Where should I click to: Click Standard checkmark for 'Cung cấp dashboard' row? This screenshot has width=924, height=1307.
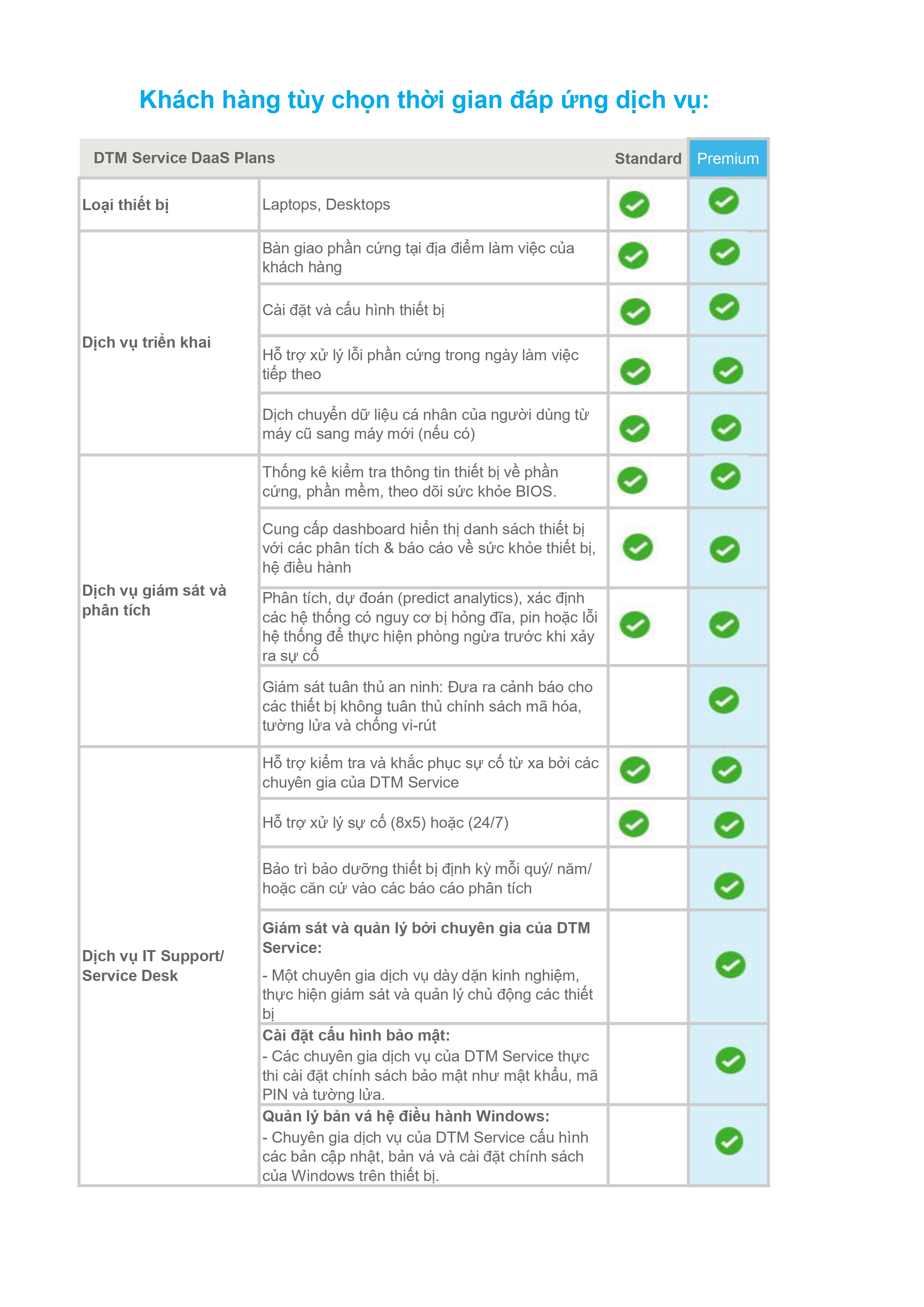click(x=637, y=547)
